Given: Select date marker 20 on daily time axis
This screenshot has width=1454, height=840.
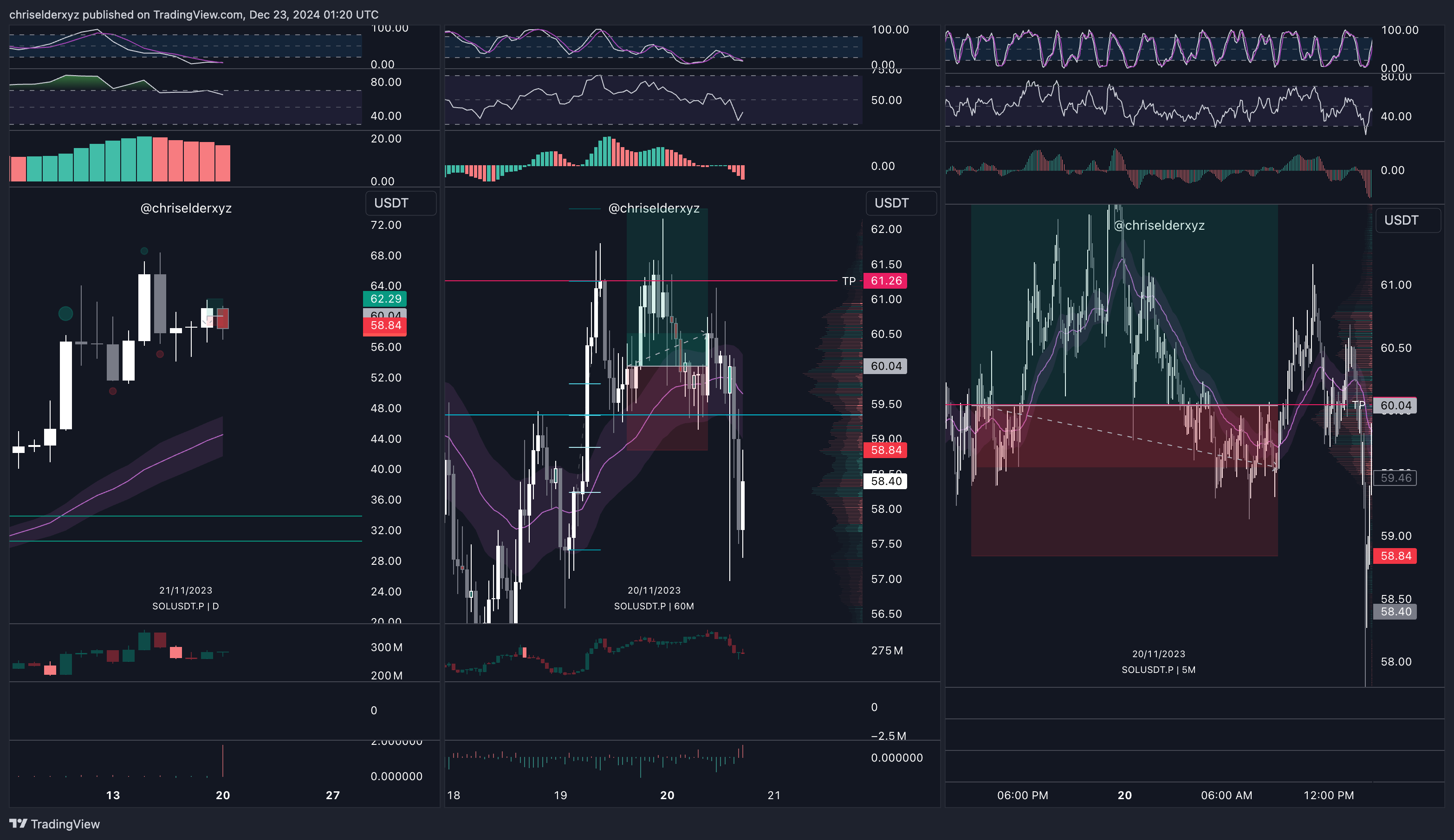Looking at the screenshot, I should coord(223,795).
